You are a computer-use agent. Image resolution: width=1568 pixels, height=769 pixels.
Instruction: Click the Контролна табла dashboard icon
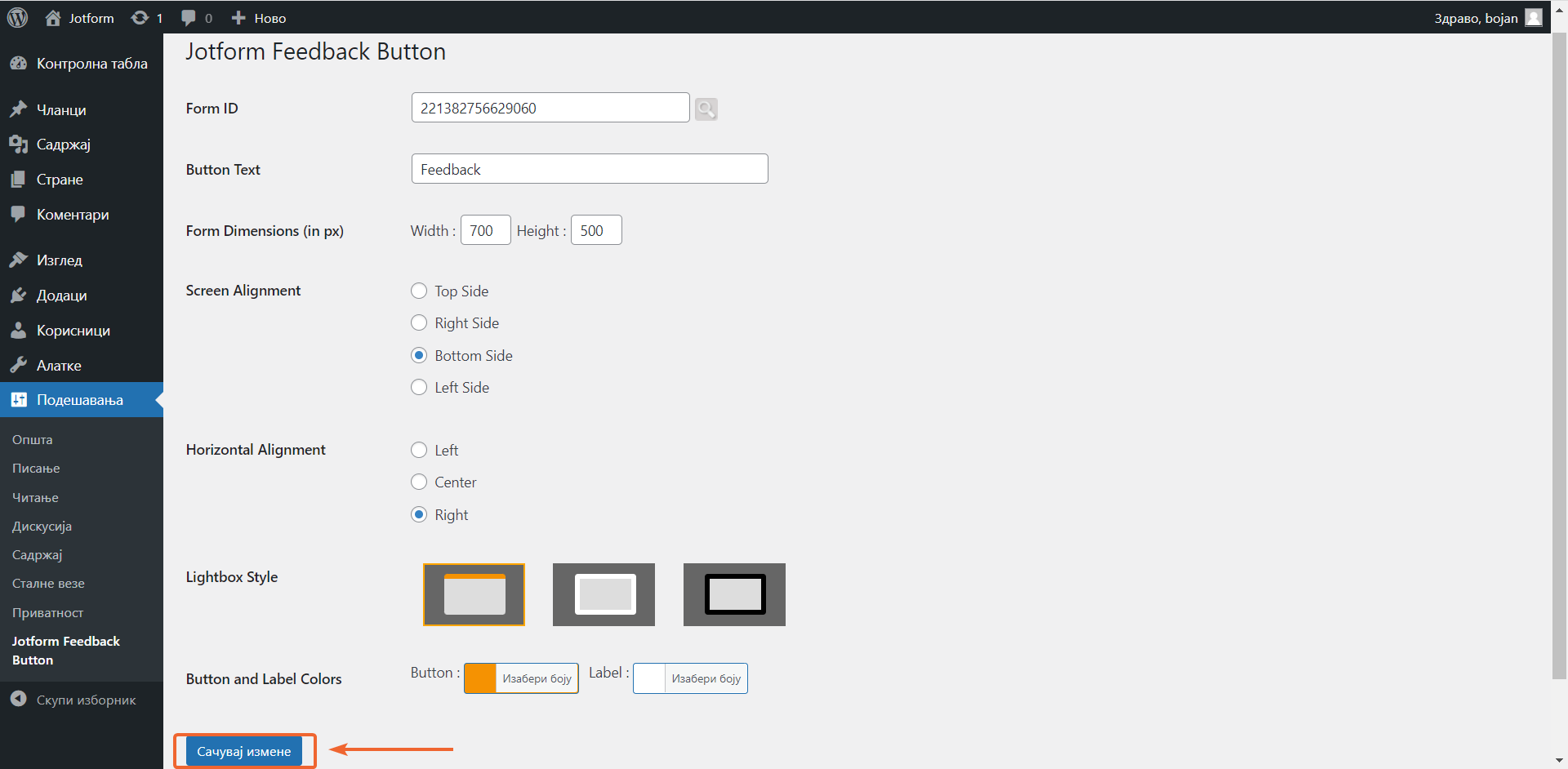(x=18, y=64)
